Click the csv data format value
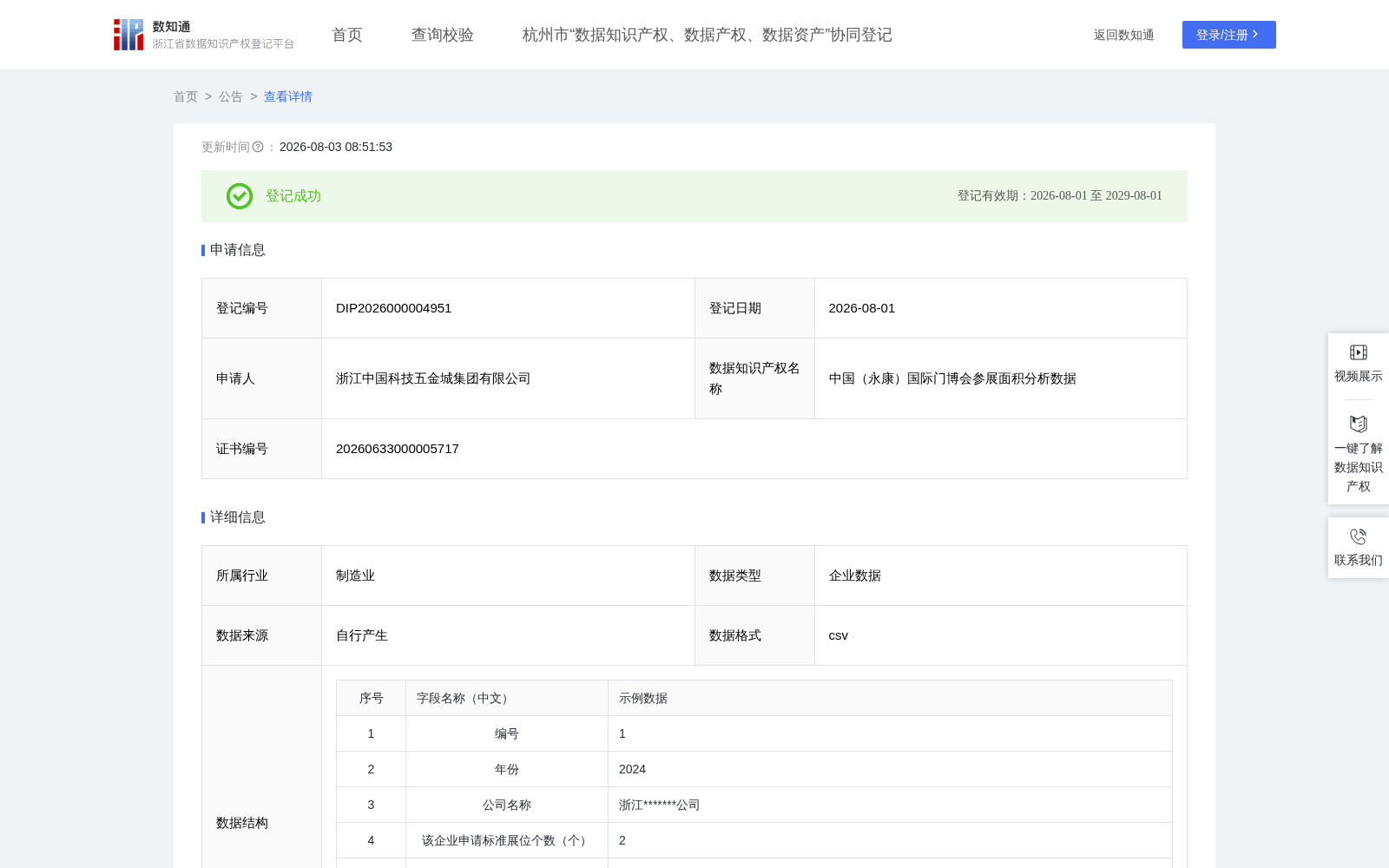Screen dimensions: 1389x868 (x=839, y=635)
